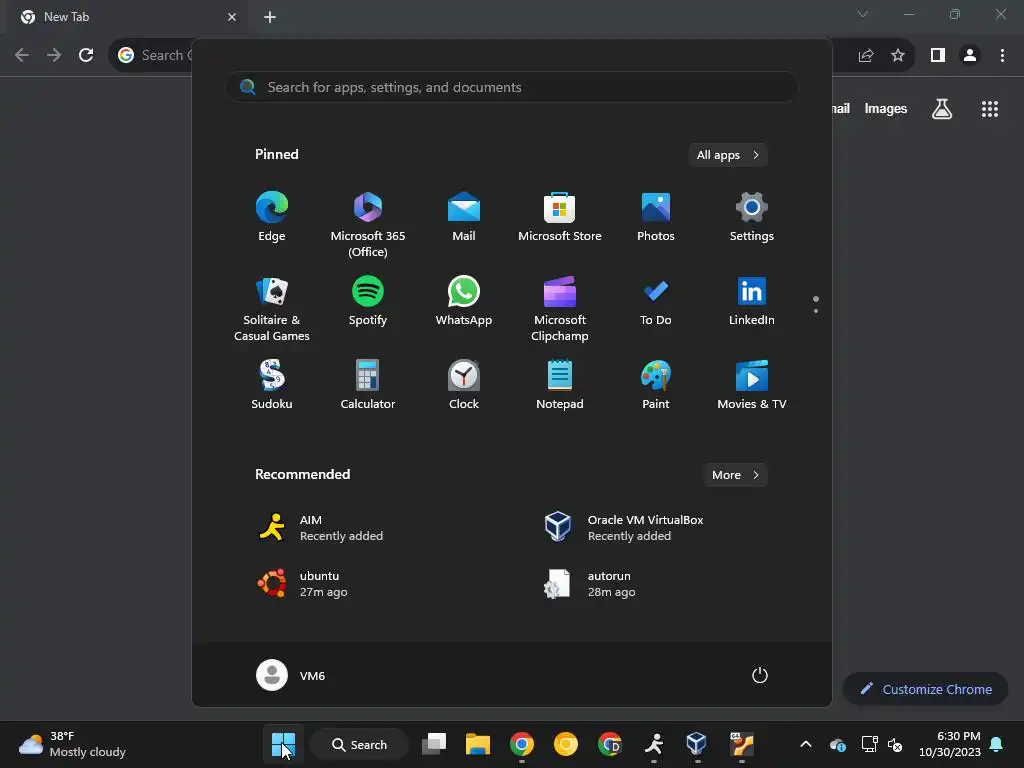Image resolution: width=1024 pixels, height=768 pixels.
Task: Open the Google apps grid
Action: pyautogui.click(x=990, y=108)
